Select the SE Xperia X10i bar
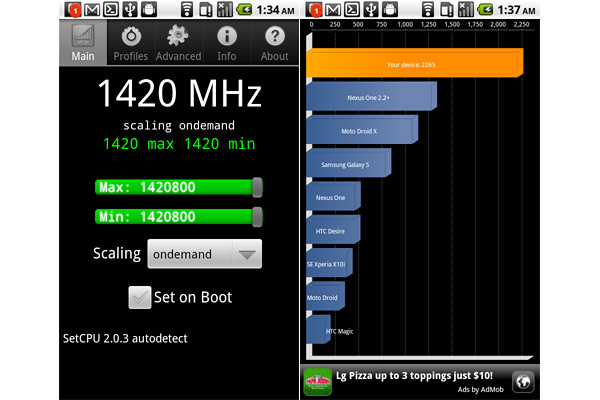The width and height of the screenshot is (600, 400). point(329,263)
